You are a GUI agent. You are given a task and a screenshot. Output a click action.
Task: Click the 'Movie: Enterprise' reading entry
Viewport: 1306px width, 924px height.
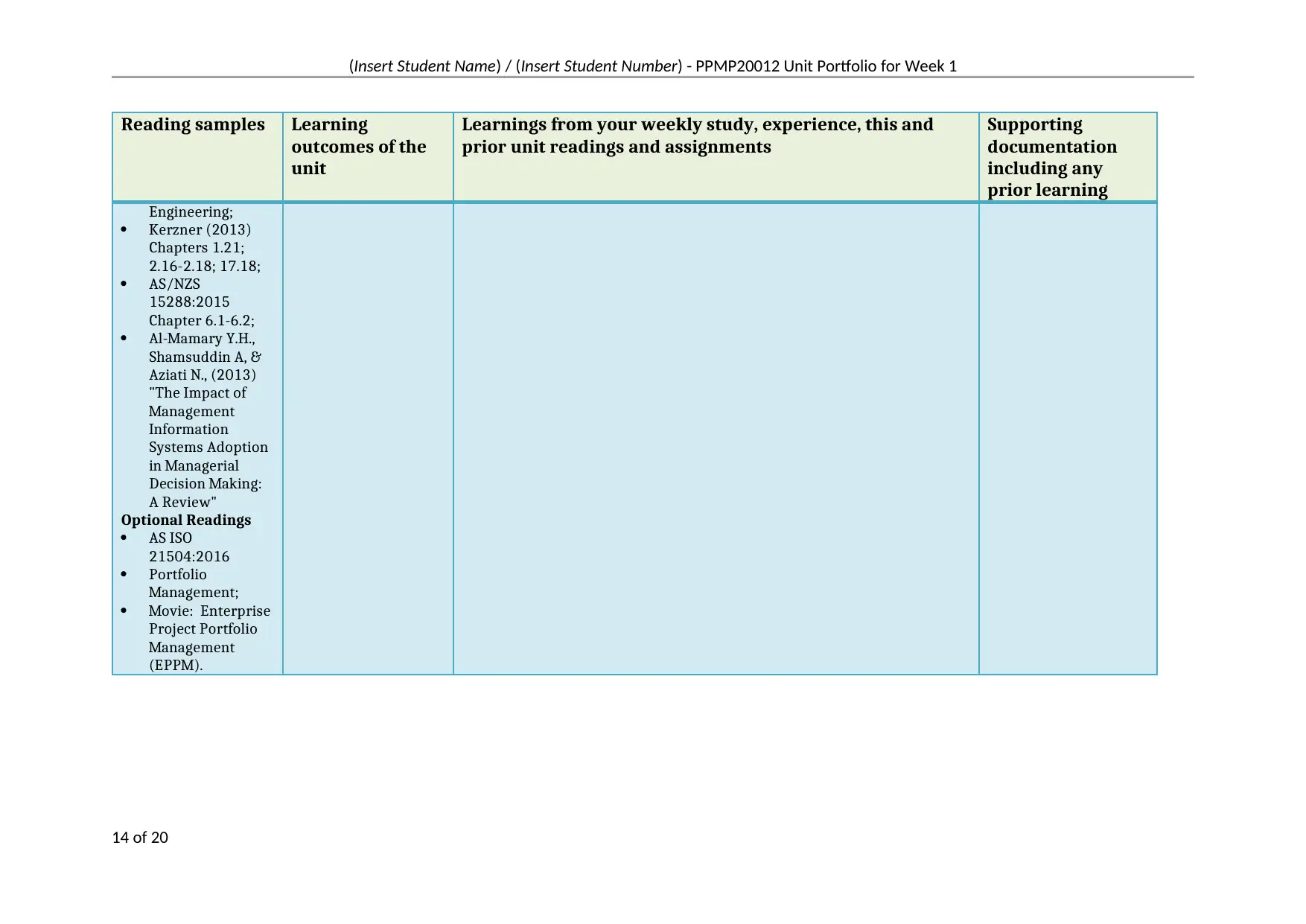[x=209, y=611]
